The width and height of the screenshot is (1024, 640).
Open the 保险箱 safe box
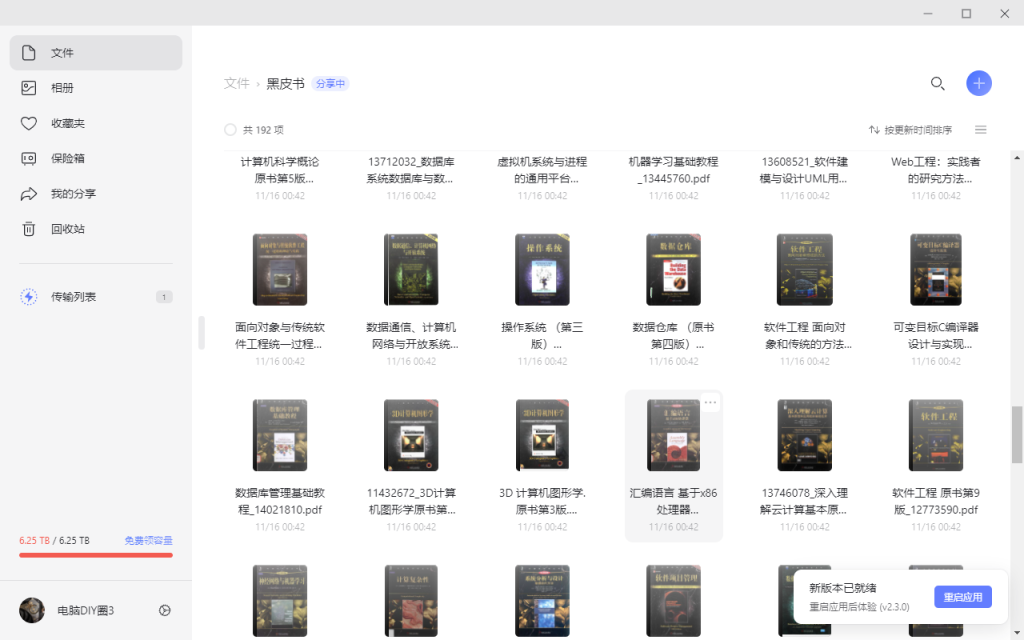[x=95, y=158]
